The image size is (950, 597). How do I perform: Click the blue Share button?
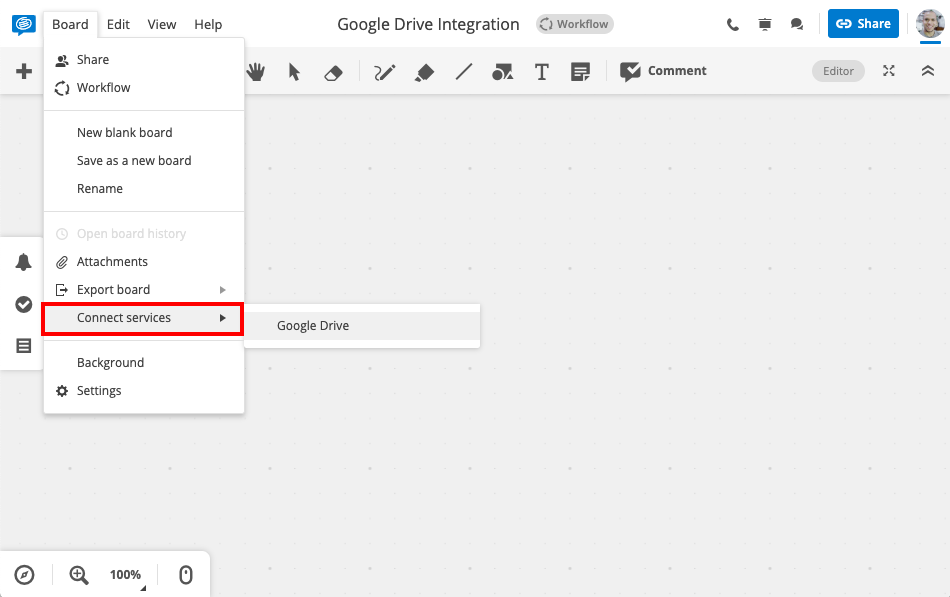click(x=863, y=24)
